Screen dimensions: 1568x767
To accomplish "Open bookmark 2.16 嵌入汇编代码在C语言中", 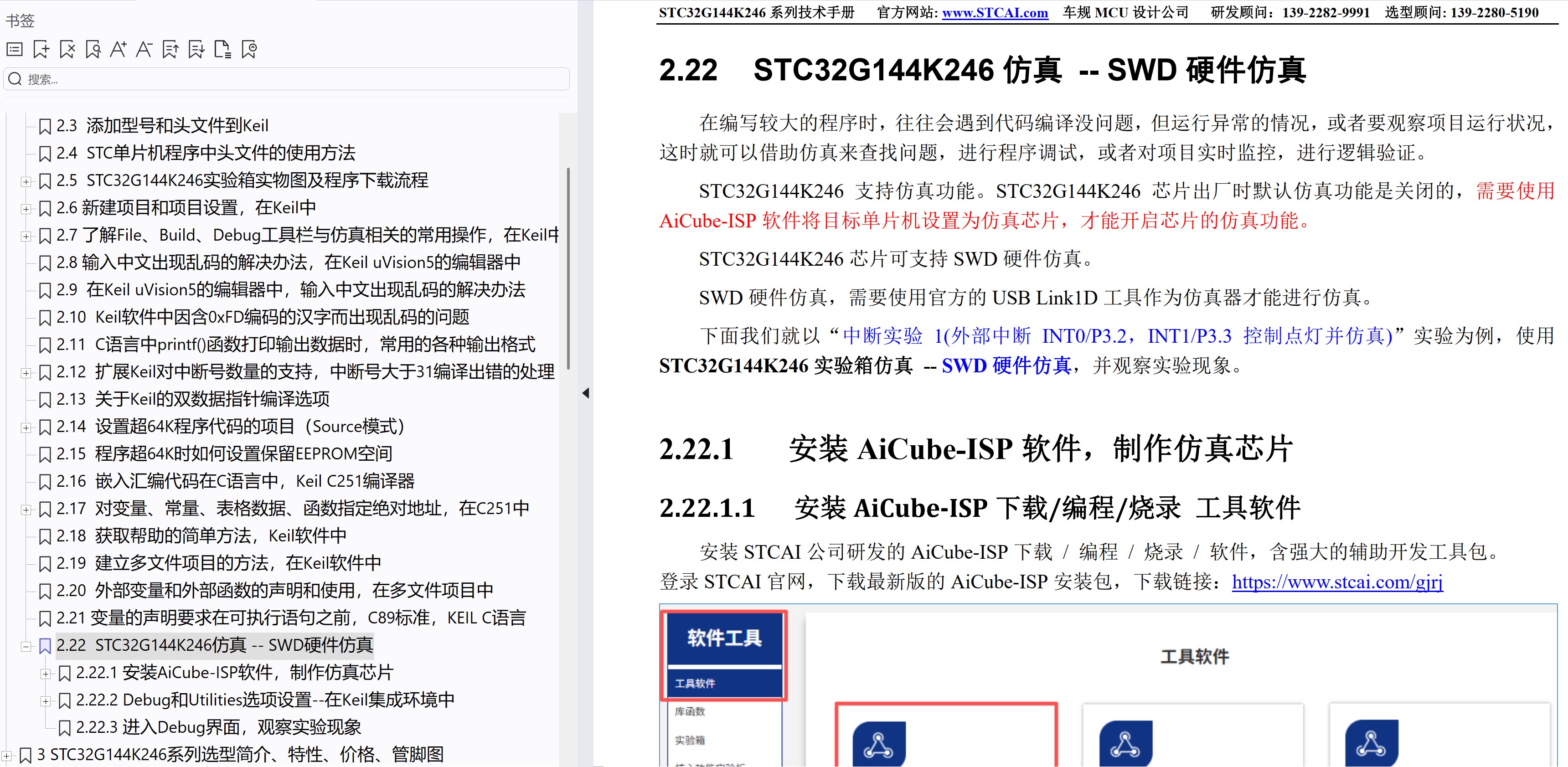I will coord(235,481).
